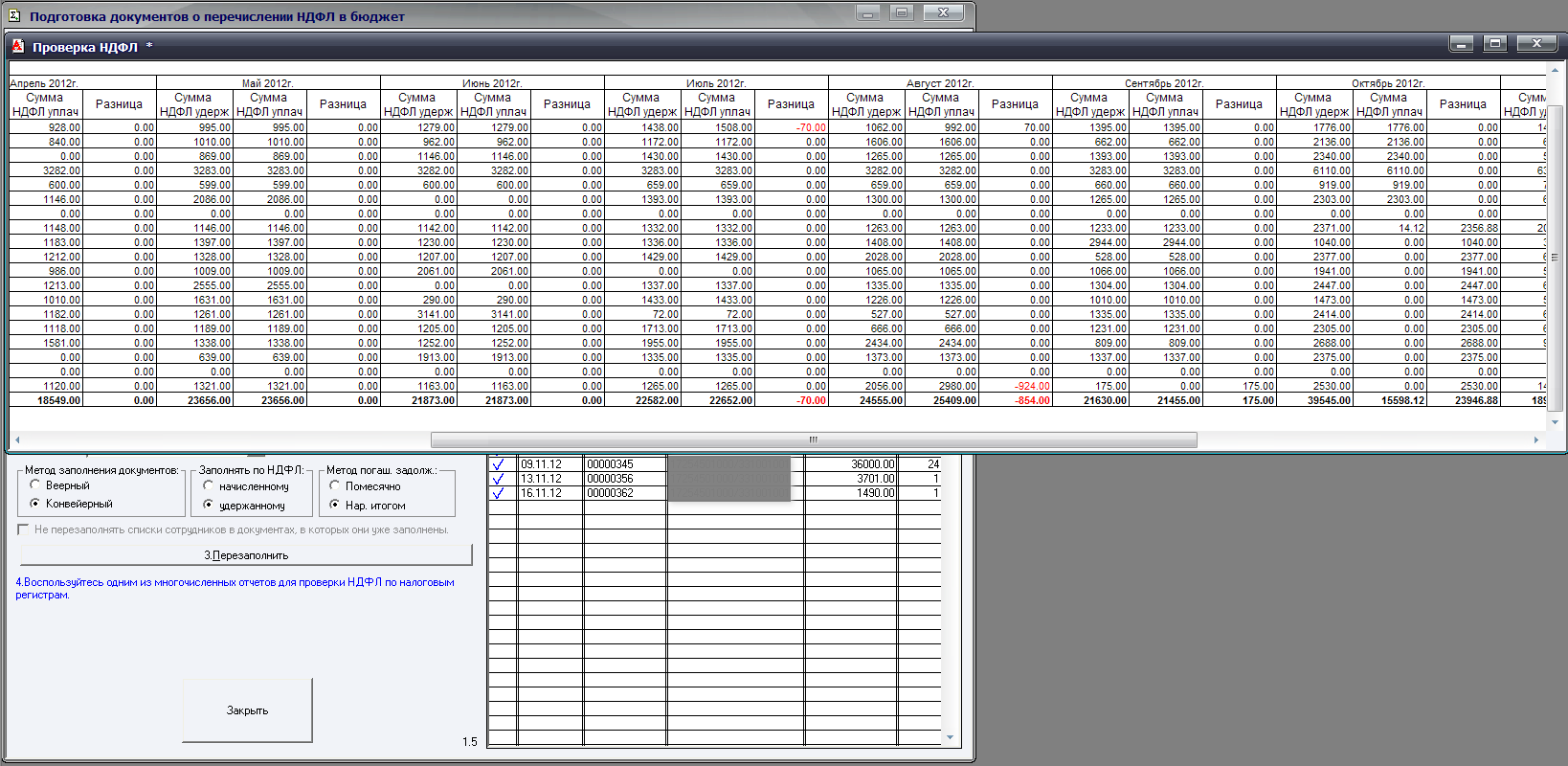Screen dimensions: 1568x766
Task: Click the 3.Перезаполнить button
Action: tap(246, 555)
